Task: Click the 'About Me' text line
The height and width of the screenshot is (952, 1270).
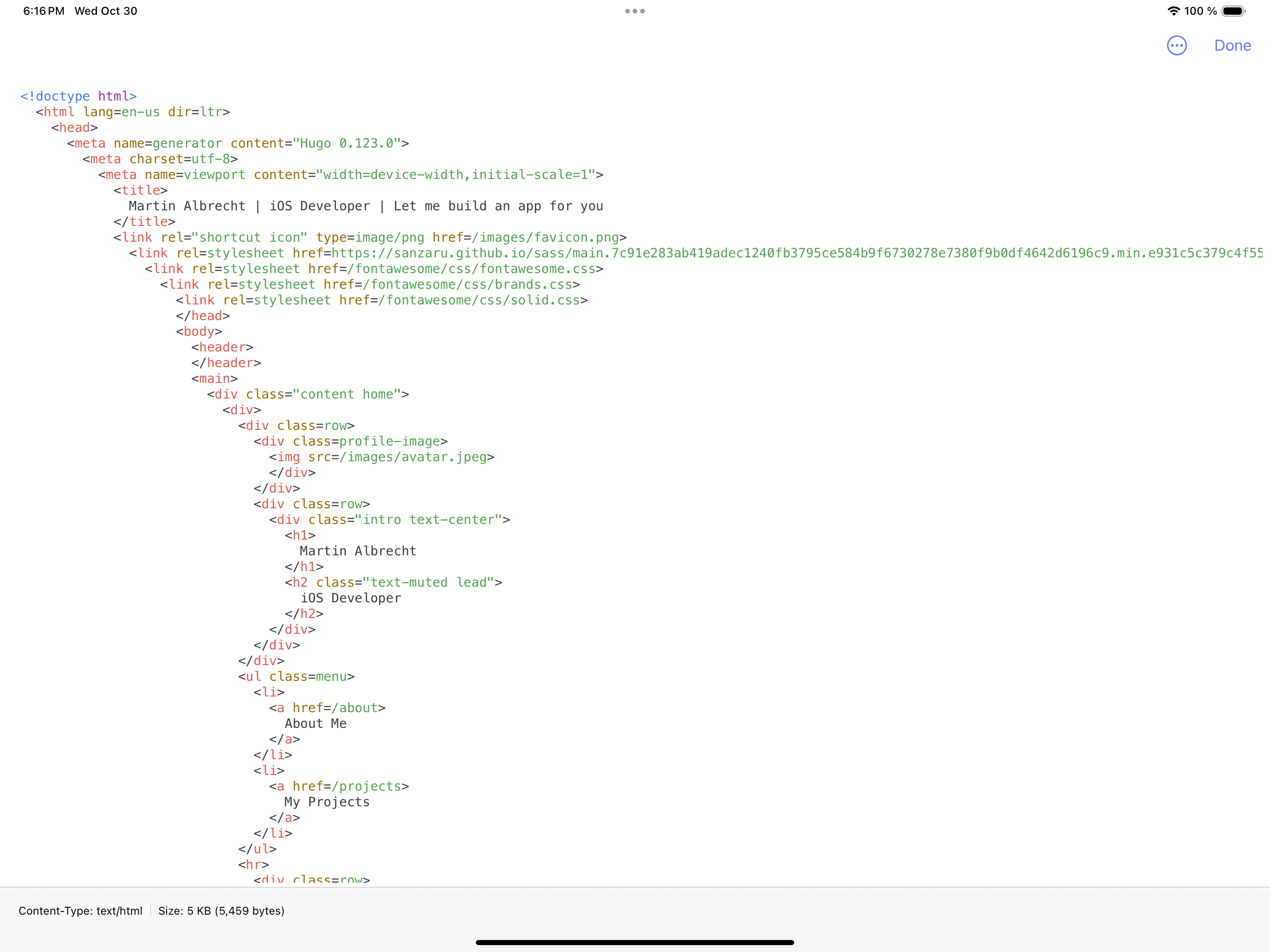Action: pyautogui.click(x=316, y=724)
